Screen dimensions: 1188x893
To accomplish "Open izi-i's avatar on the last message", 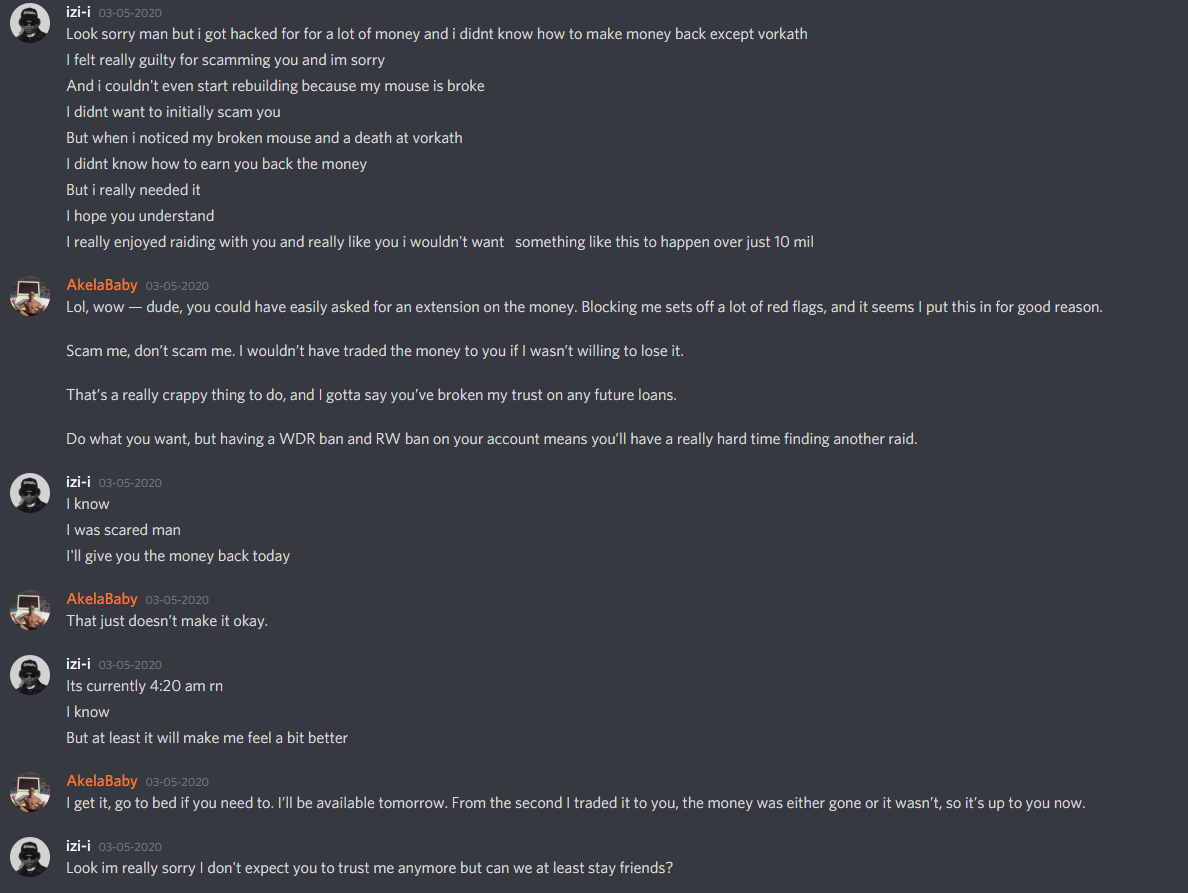I will (30, 857).
